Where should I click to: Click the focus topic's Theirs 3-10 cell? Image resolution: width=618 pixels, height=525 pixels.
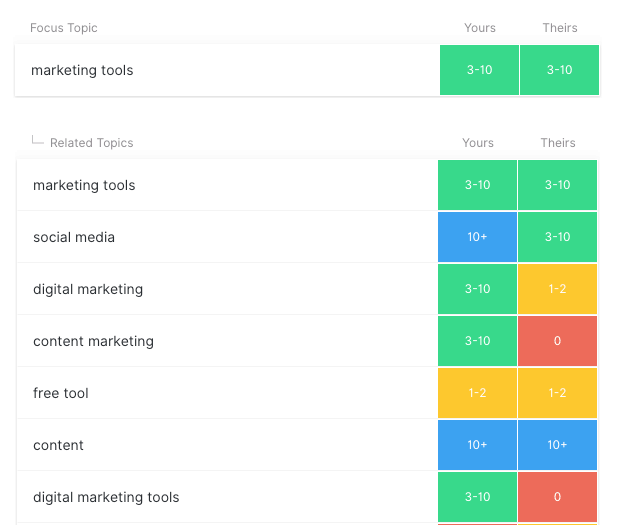[x=560, y=70]
